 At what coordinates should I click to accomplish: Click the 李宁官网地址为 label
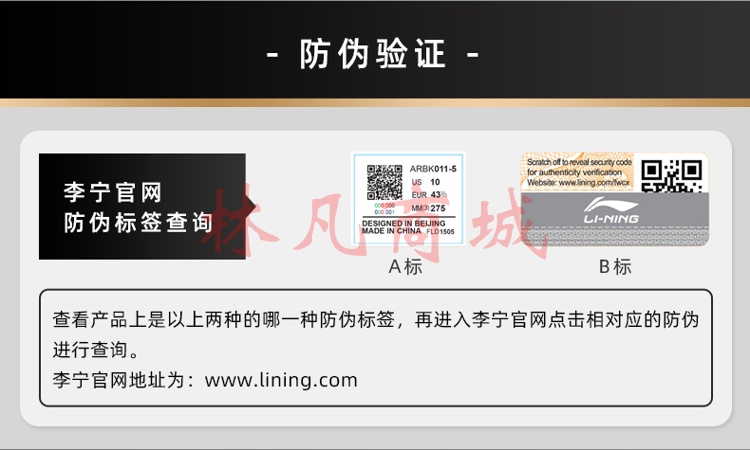124,380
